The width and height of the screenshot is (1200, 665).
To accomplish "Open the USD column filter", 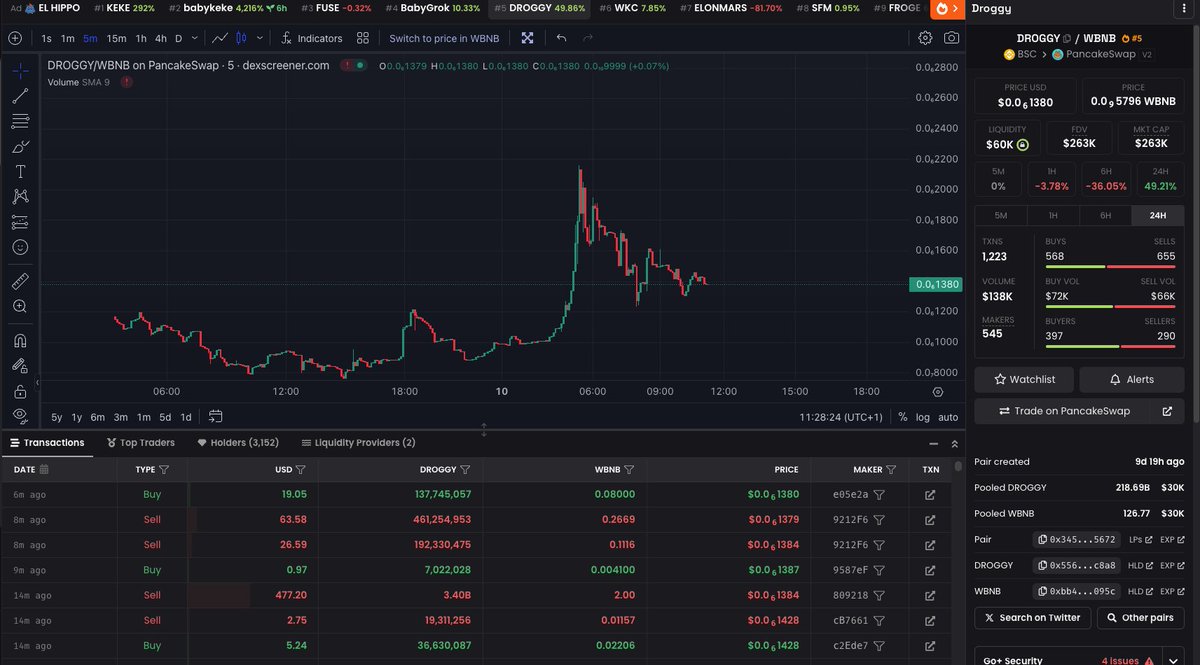I will (301, 469).
